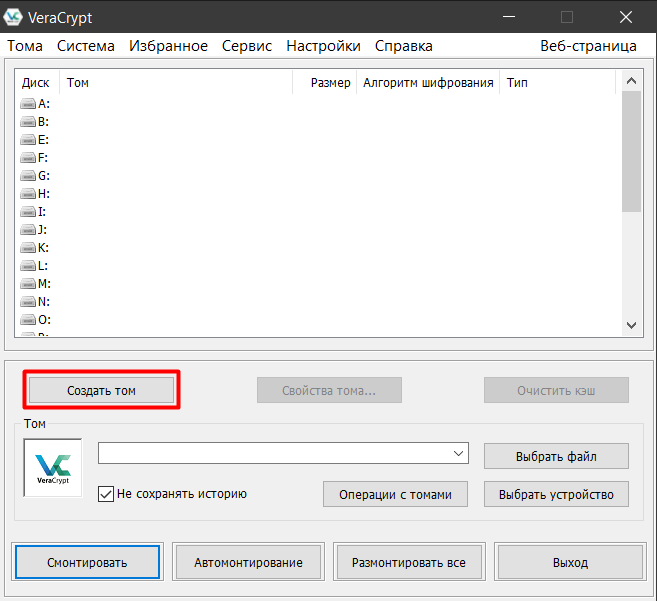This screenshot has height=601, width=657.
Task: Click Алгоритм шифрования column header
Action: coord(428,83)
